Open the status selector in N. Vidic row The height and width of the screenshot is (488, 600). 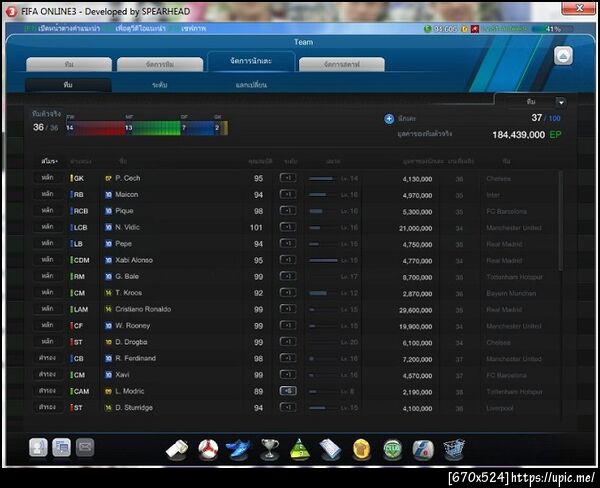[x=48, y=227]
